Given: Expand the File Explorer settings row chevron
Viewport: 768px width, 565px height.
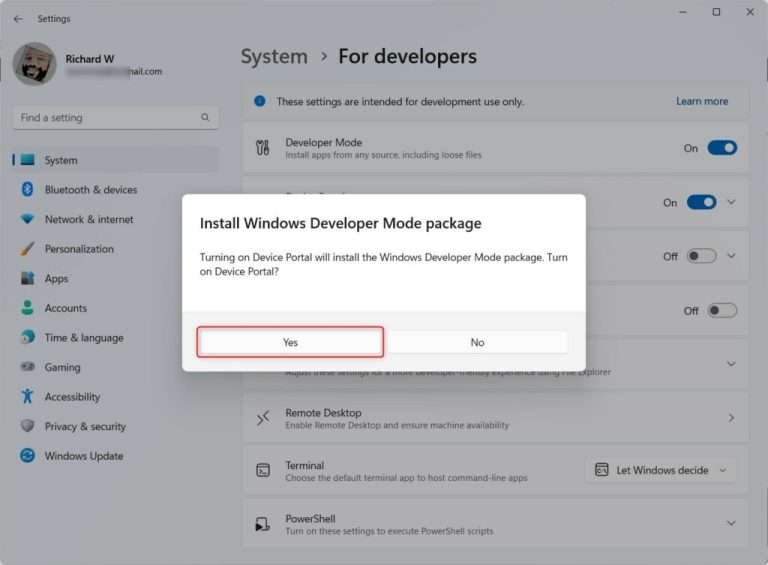Looking at the screenshot, I should [731, 364].
